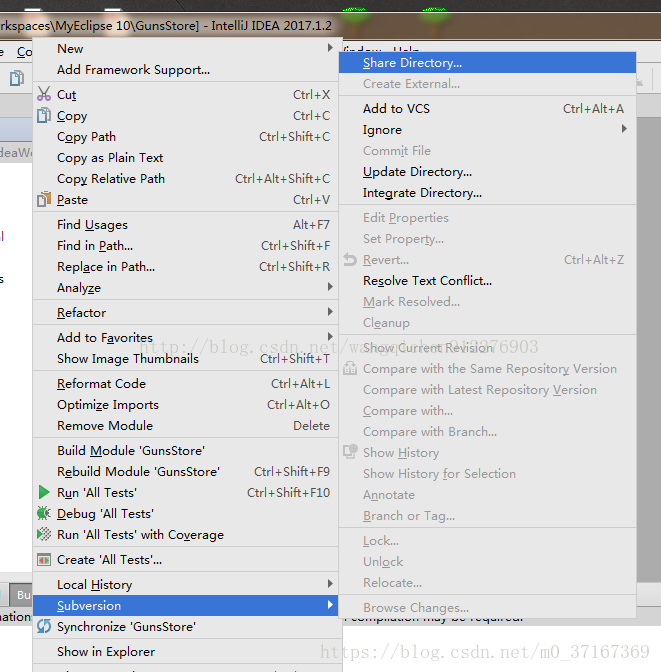Click Relocate... entry
This screenshot has width=661, height=672.
click(x=487, y=582)
